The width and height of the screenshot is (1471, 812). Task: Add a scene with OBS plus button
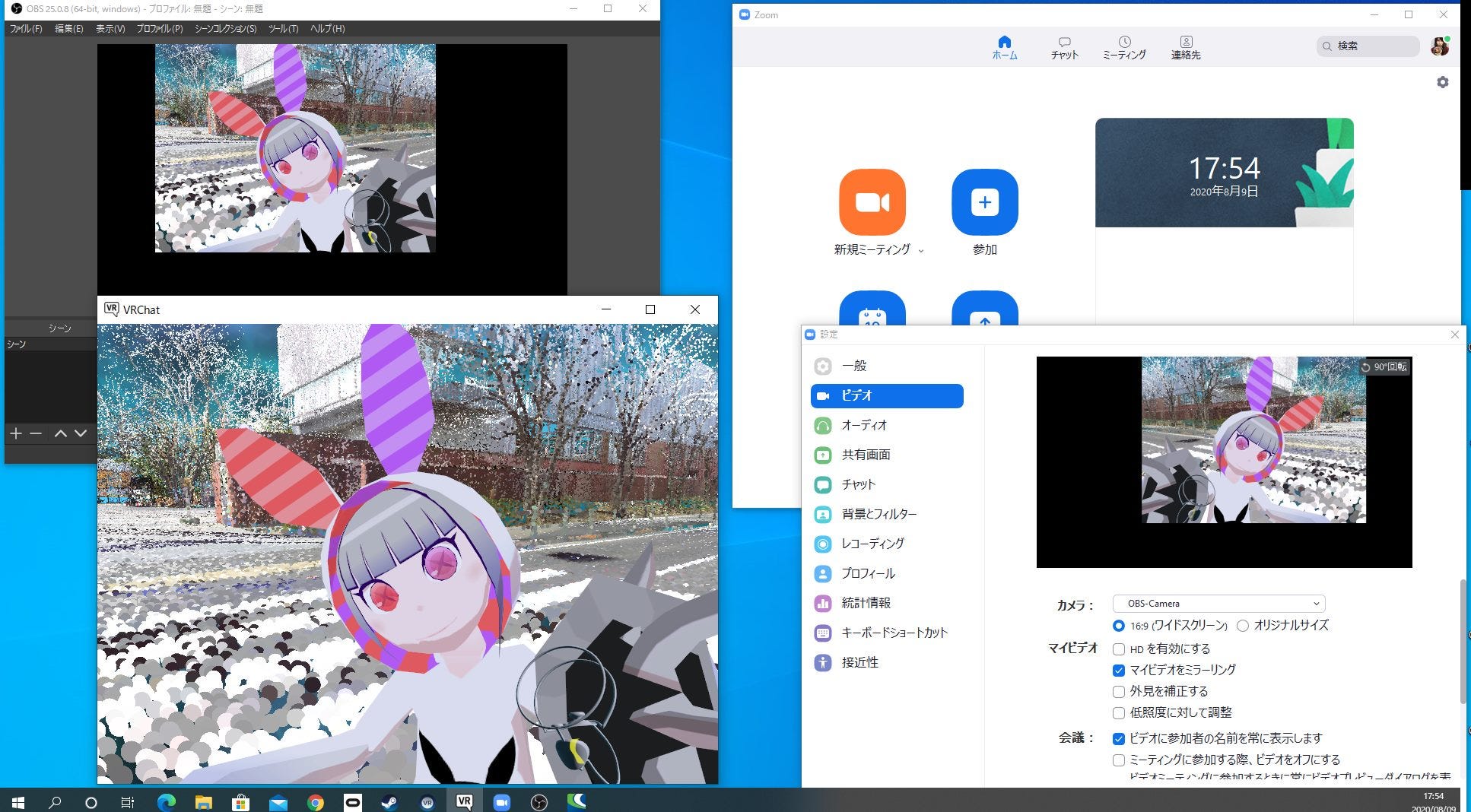pos(15,433)
